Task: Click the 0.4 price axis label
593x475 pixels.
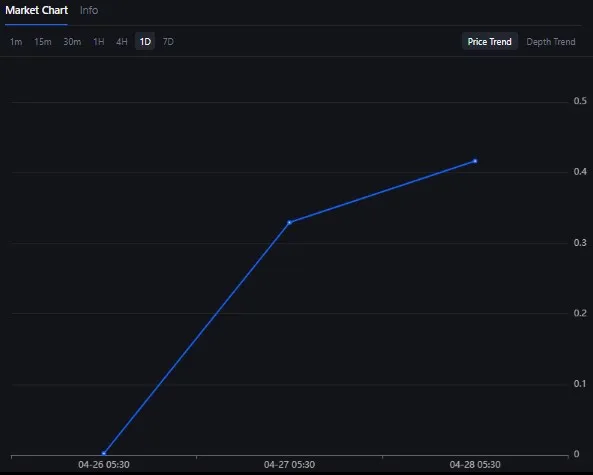Action: click(x=580, y=172)
